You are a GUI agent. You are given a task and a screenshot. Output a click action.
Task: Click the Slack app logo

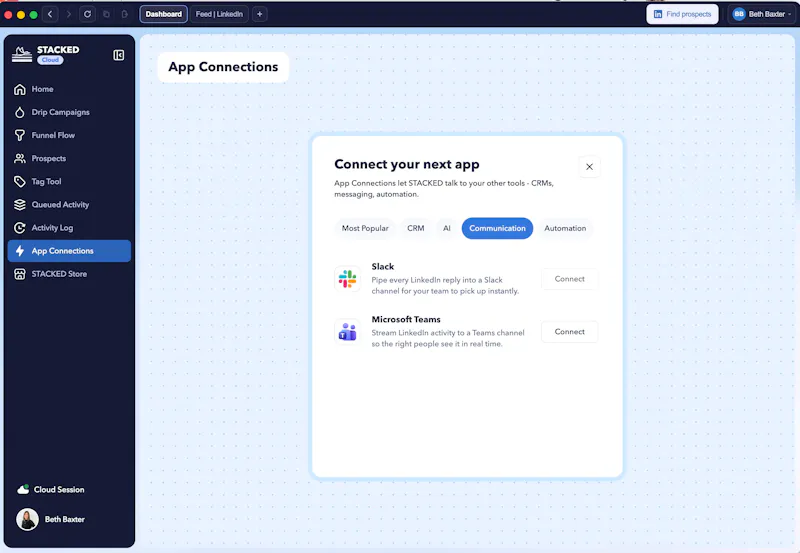[x=347, y=279]
